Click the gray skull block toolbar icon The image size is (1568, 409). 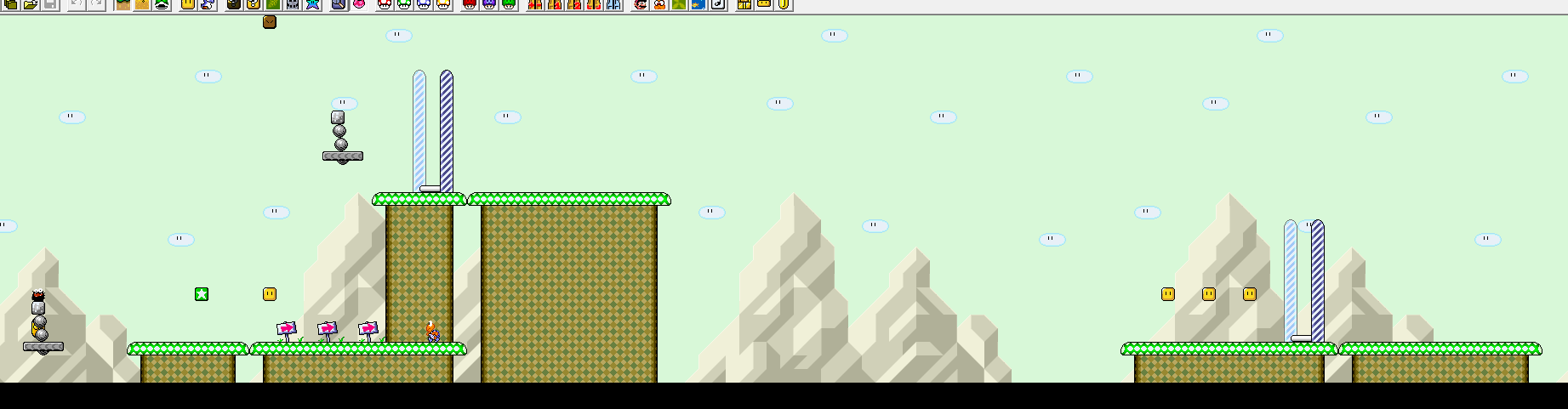coord(294,4)
